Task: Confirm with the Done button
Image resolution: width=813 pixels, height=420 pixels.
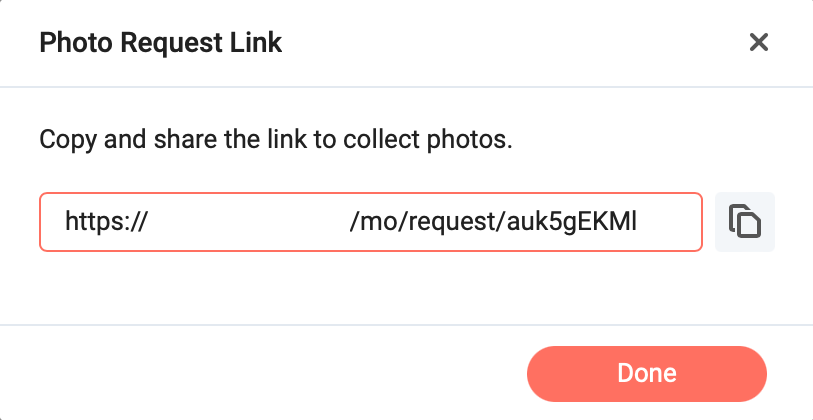Action: (x=647, y=374)
